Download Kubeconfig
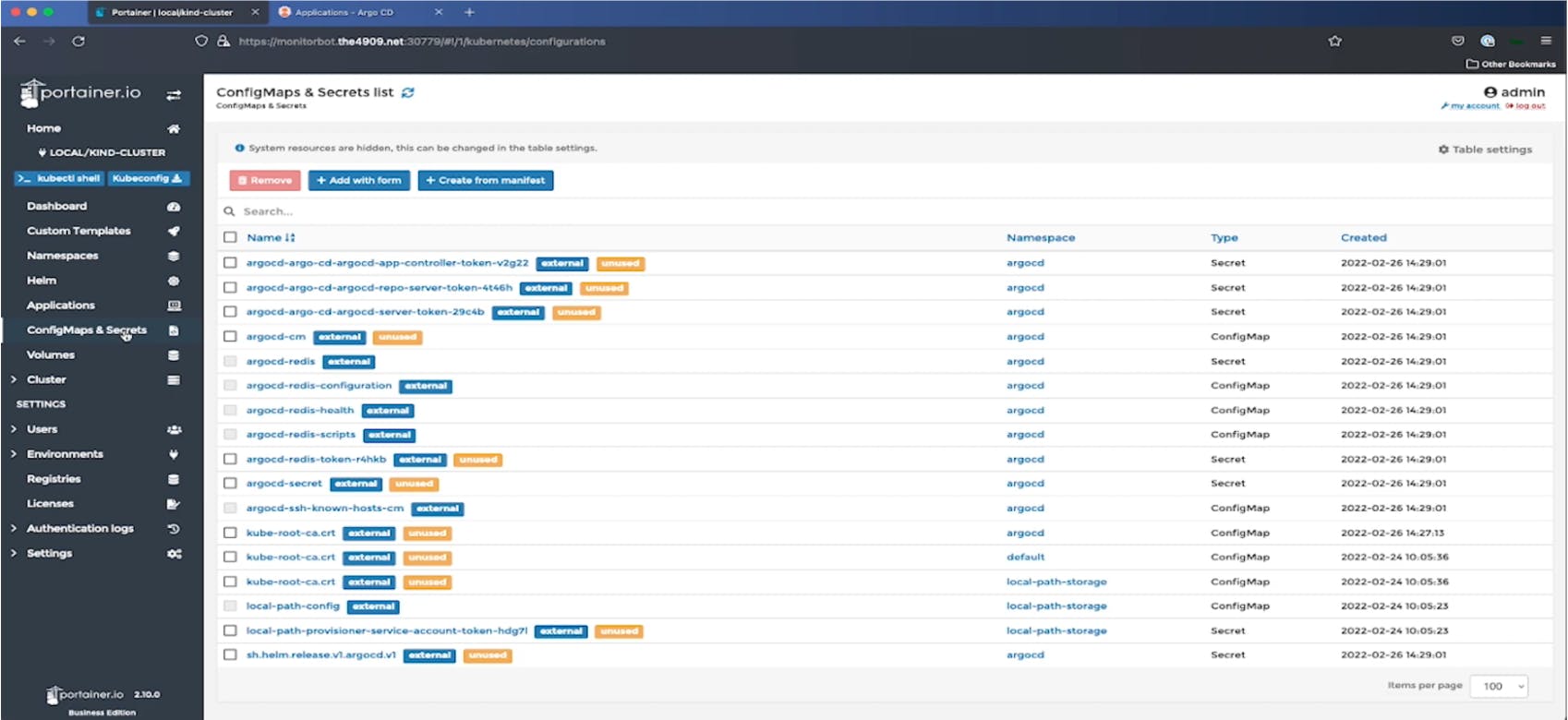Image resolution: width=1568 pixels, height=720 pixels. coord(149,179)
